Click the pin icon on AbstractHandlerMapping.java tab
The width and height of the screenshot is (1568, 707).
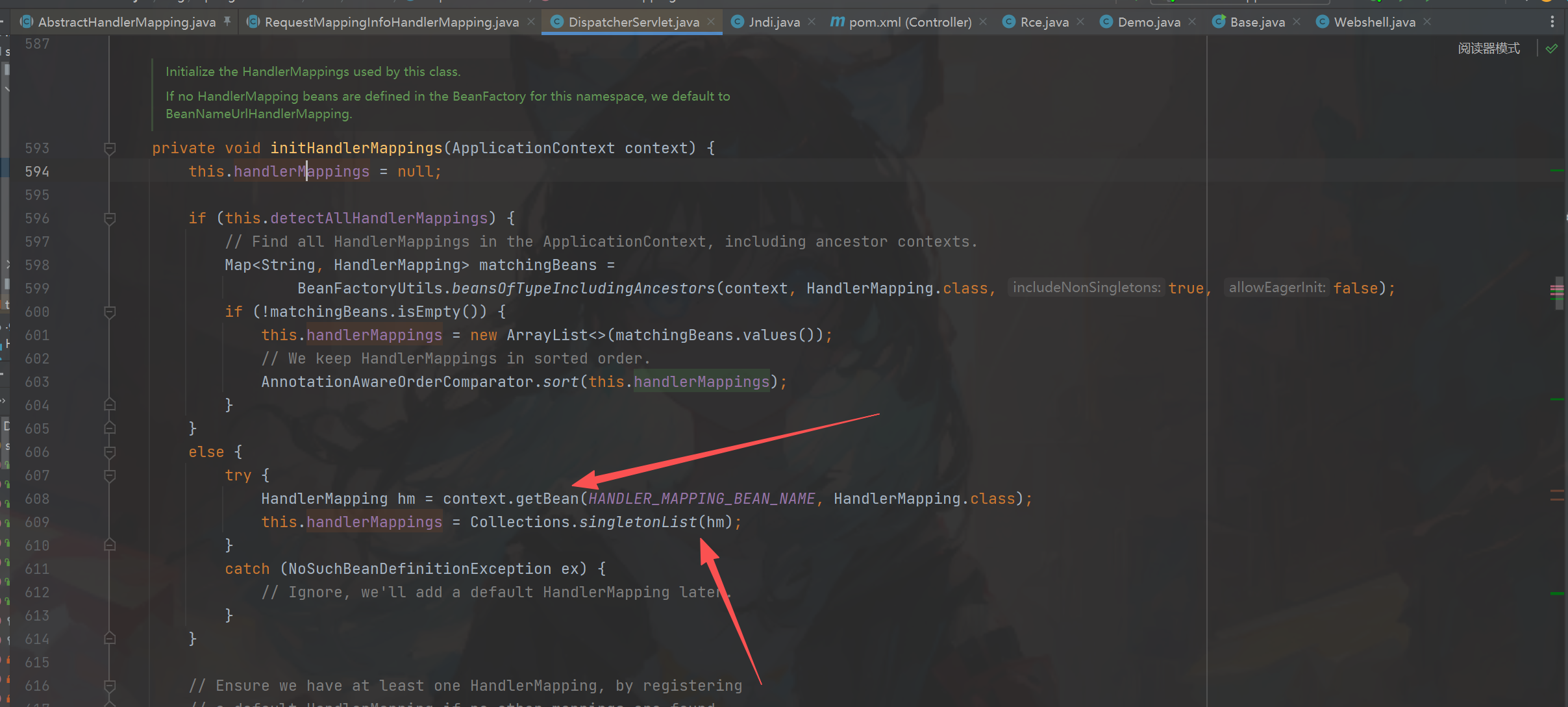pos(227,21)
